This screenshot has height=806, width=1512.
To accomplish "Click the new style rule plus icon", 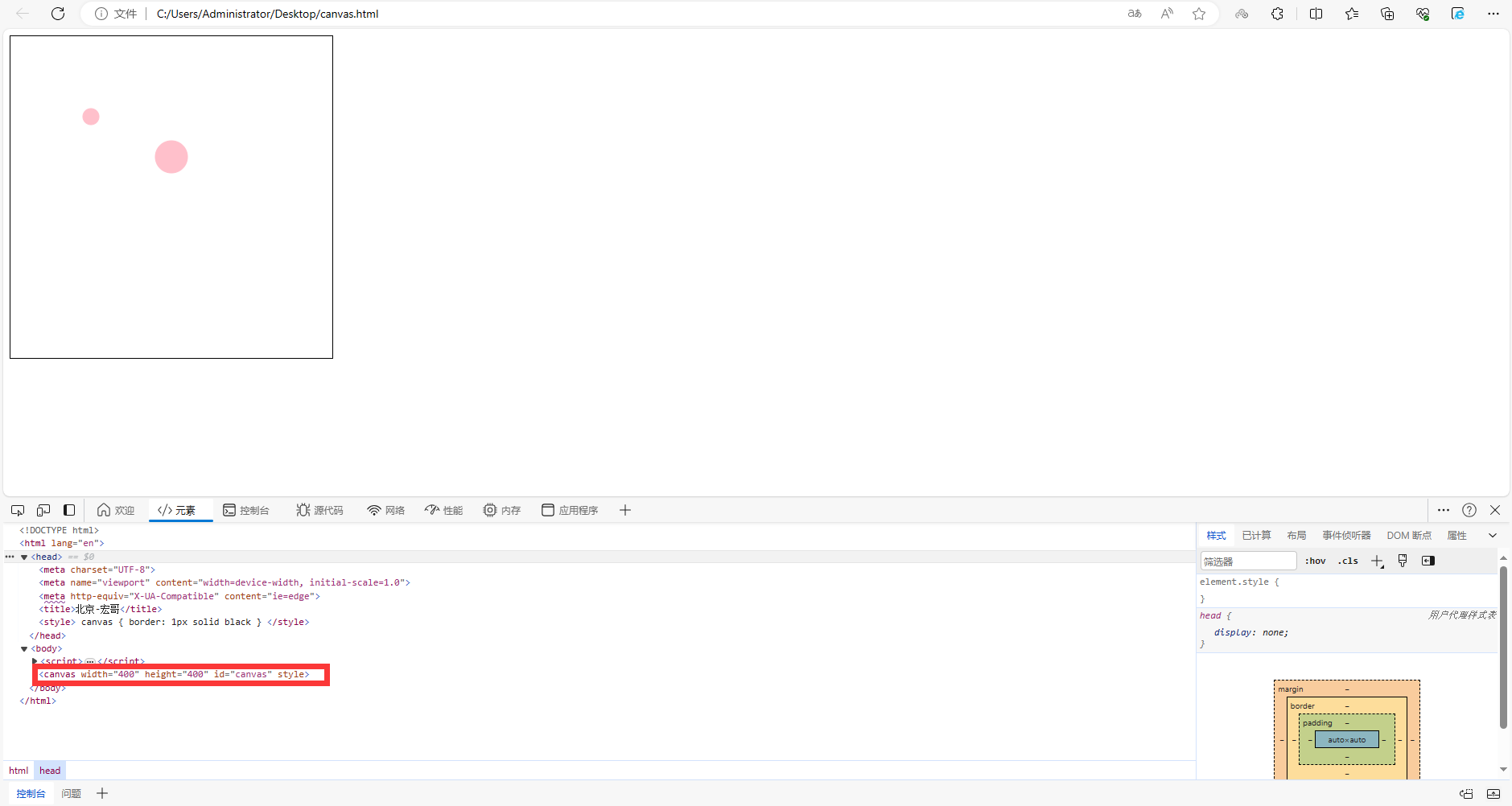I will (x=1378, y=561).
